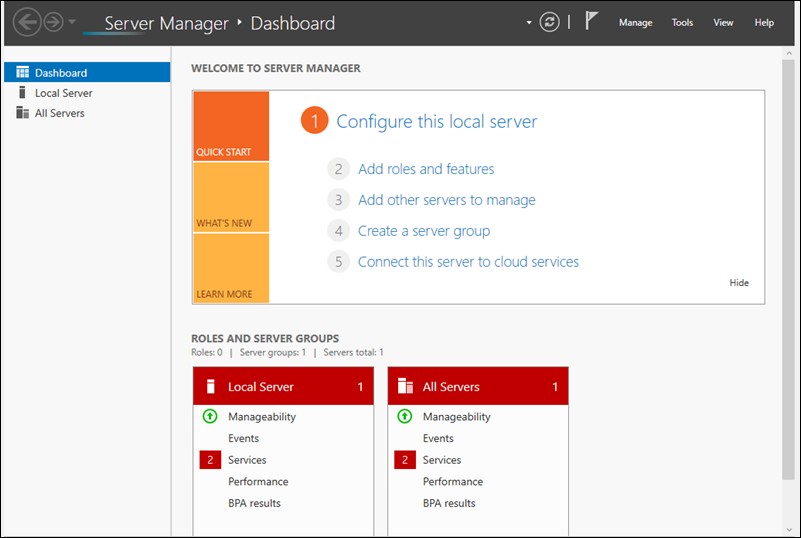Open the navigation history dropdown arrow
Viewport: 801px width, 538px height.
72,22
